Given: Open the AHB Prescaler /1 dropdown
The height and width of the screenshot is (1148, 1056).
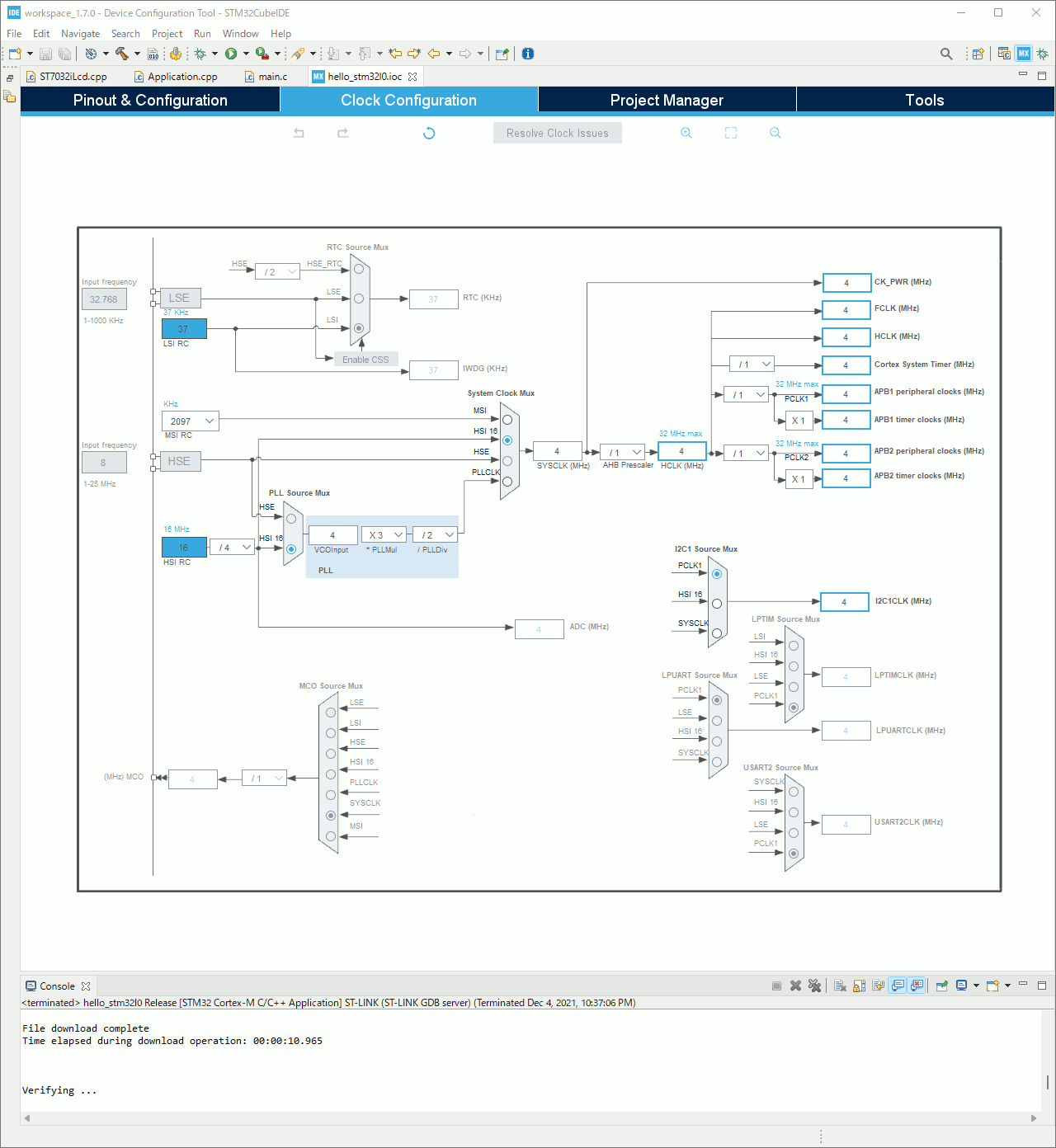Looking at the screenshot, I should pyautogui.click(x=623, y=452).
